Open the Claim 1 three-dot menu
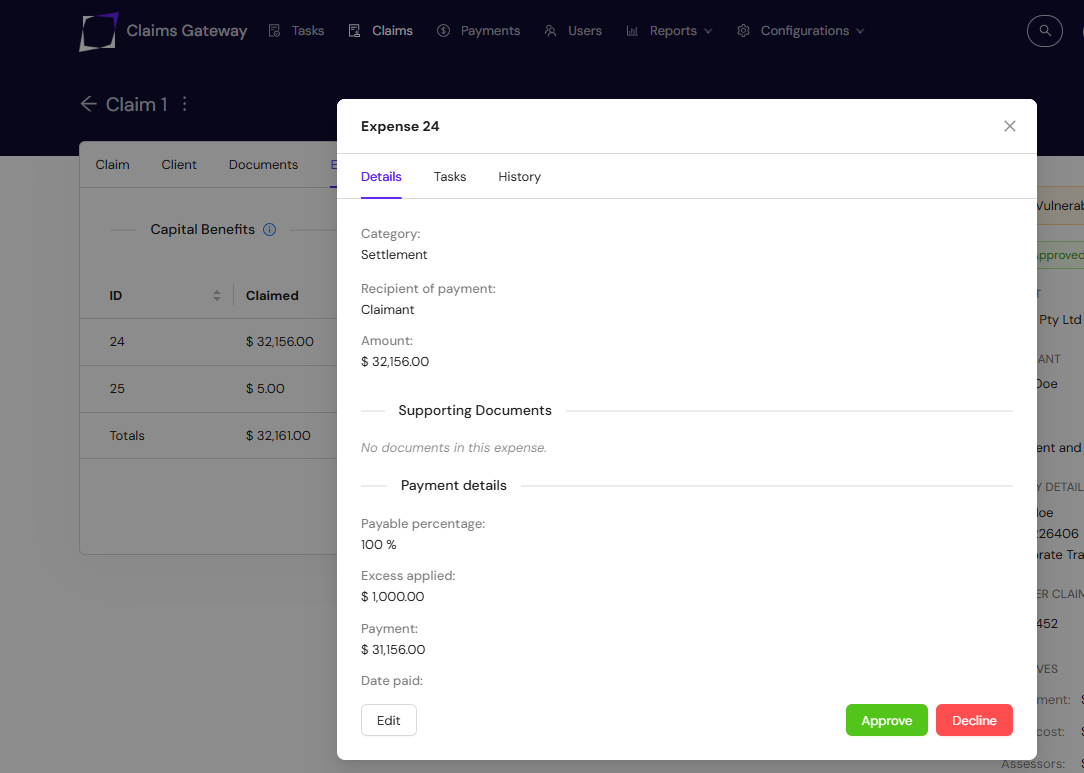This screenshot has width=1084, height=773. point(184,104)
